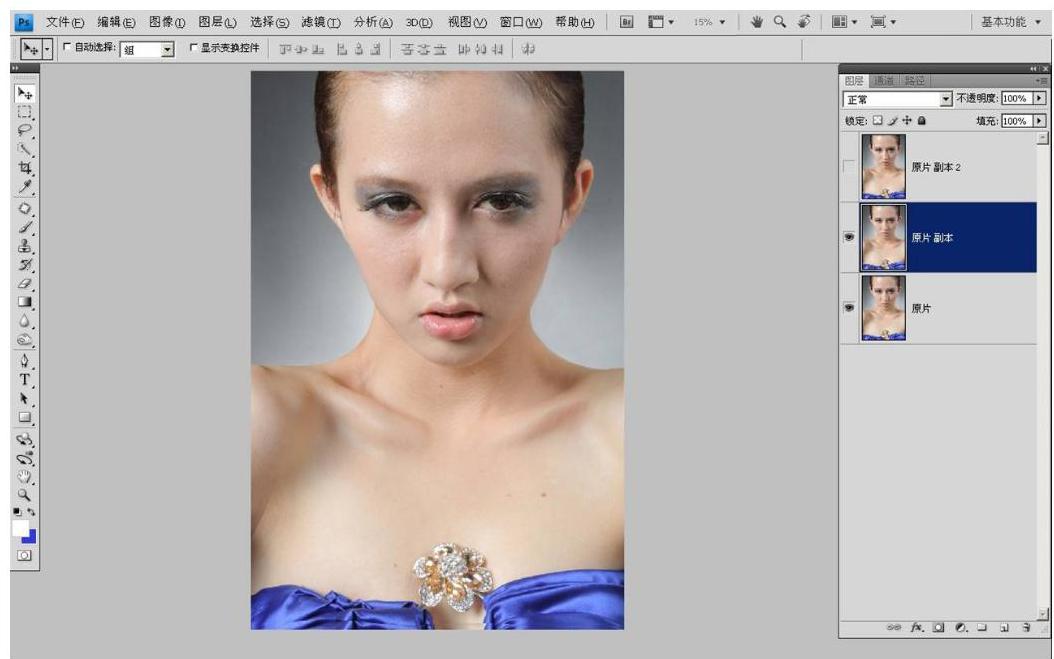Viewport: 1054px width, 659px height.
Task: Add a layer style with fx button
Action: pyautogui.click(x=917, y=627)
